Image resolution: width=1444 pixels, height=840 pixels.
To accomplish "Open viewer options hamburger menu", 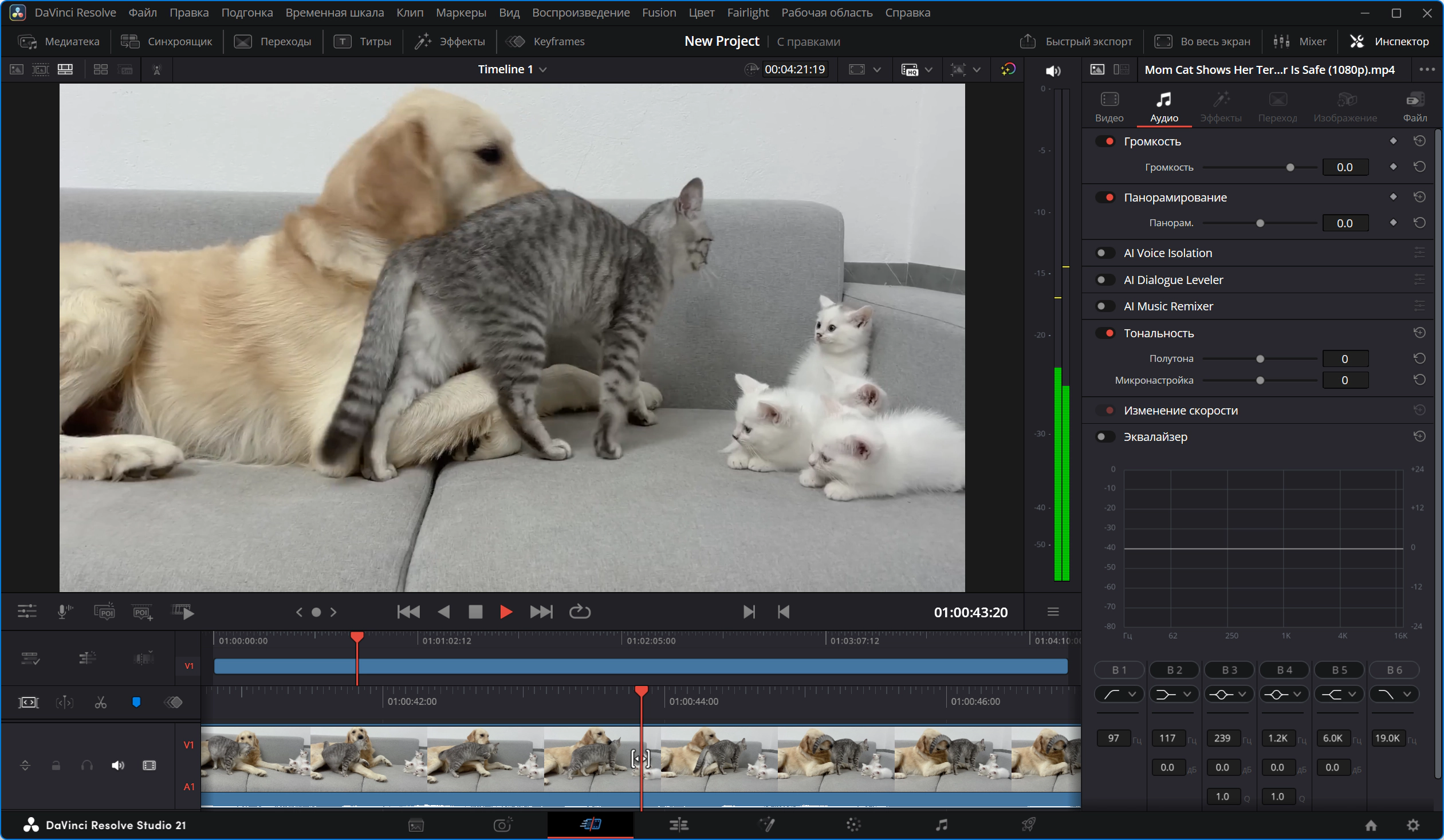I will pyautogui.click(x=1053, y=612).
